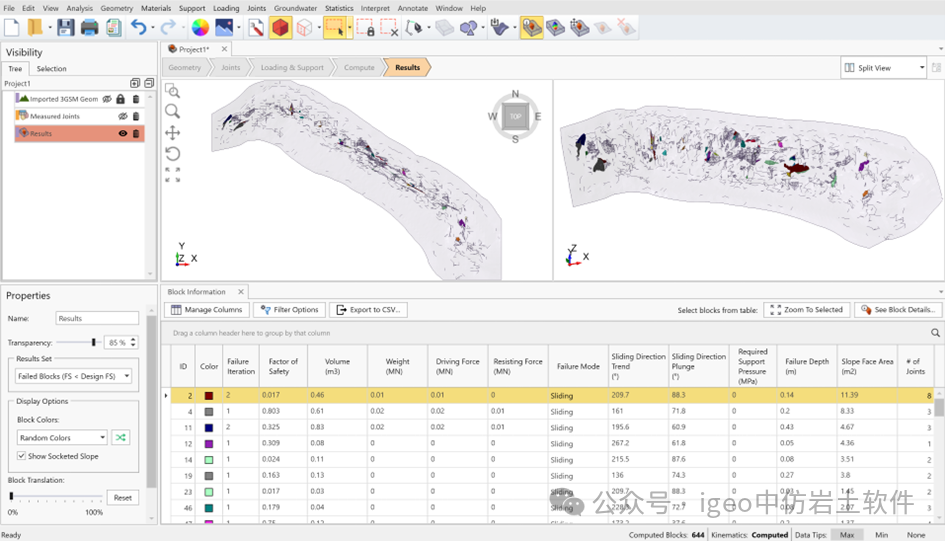This screenshot has width=945, height=541.
Task: Open the color wheel display options
Action: [199, 28]
